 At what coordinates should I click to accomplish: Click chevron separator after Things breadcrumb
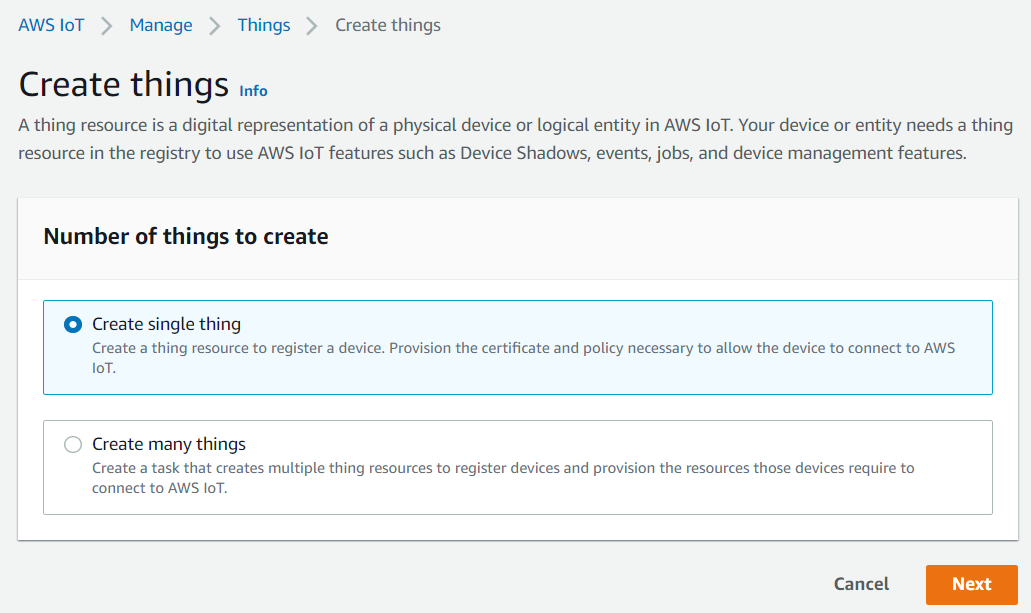[x=312, y=26]
